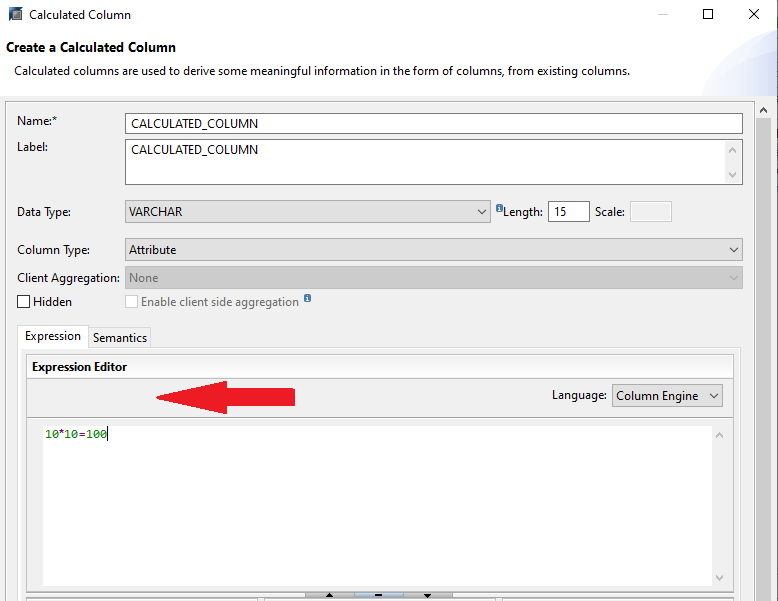The width and height of the screenshot is (778, 601).
Task: Switch to the Semantics tab
Action: point(120,337)
